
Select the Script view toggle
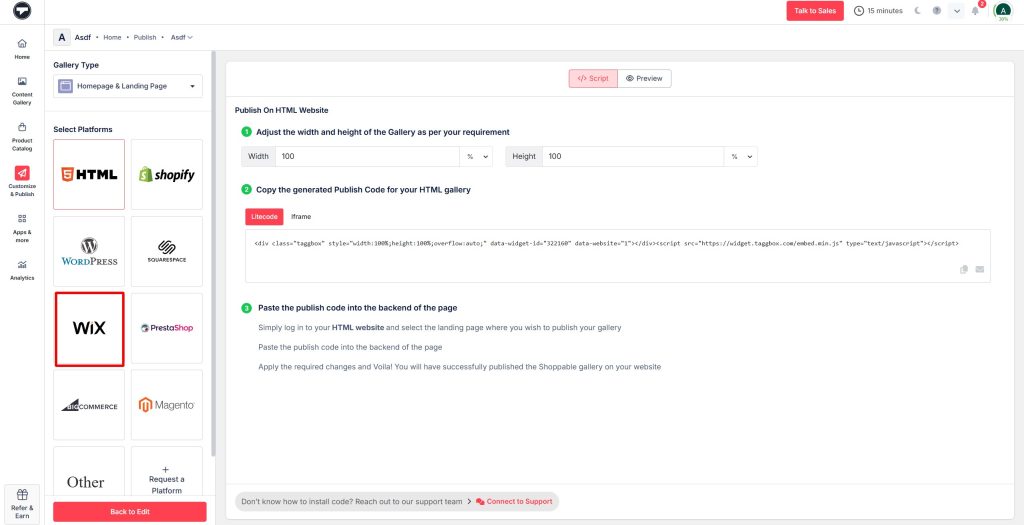pos(593,78)
